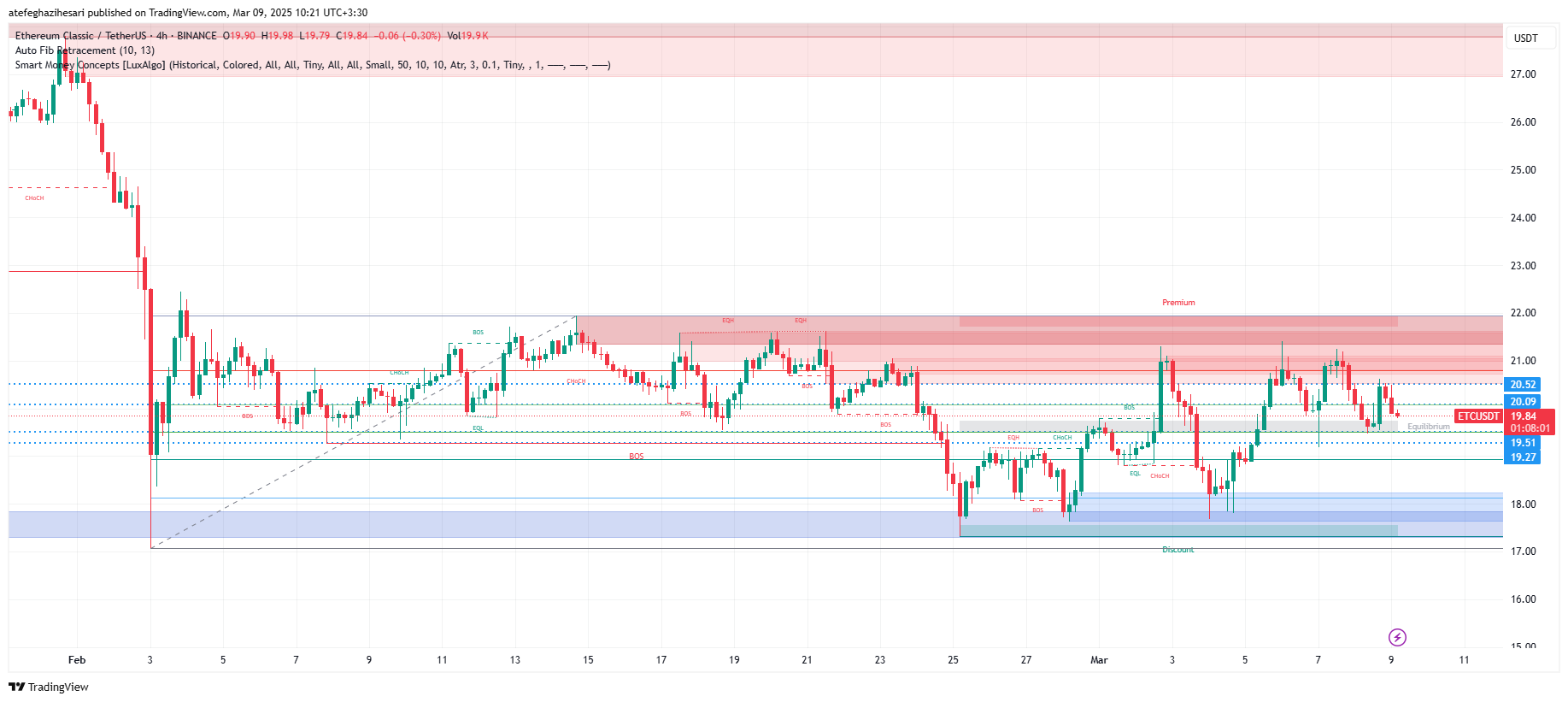1568x702 pixels.
Task: Click 22.00 on the price axis
Action: coord(1523,313)
